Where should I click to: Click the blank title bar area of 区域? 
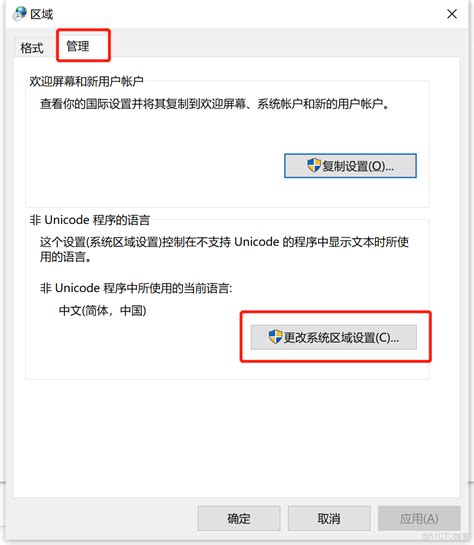(243, 14)
